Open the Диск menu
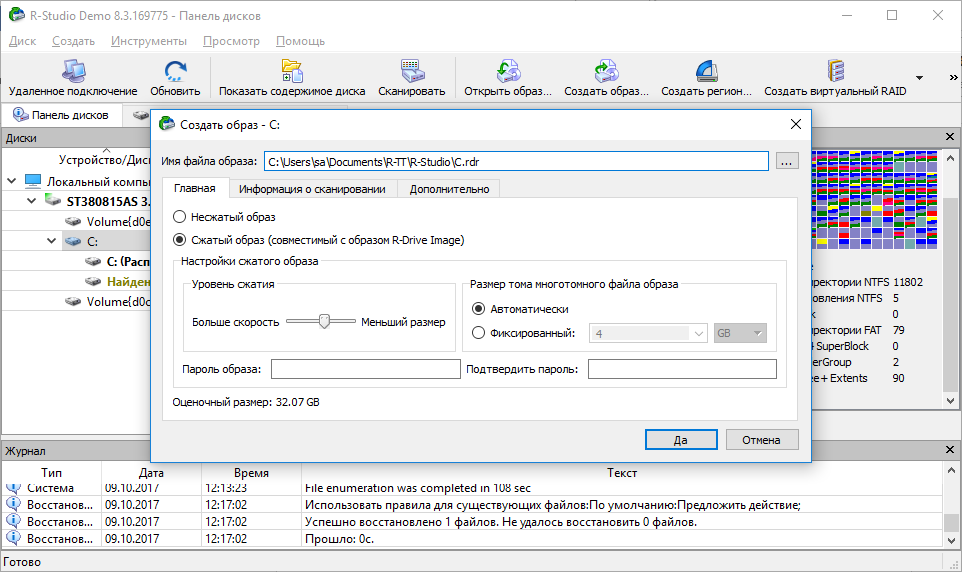This screenshot has height=572, width=962. tap(23, 41)
